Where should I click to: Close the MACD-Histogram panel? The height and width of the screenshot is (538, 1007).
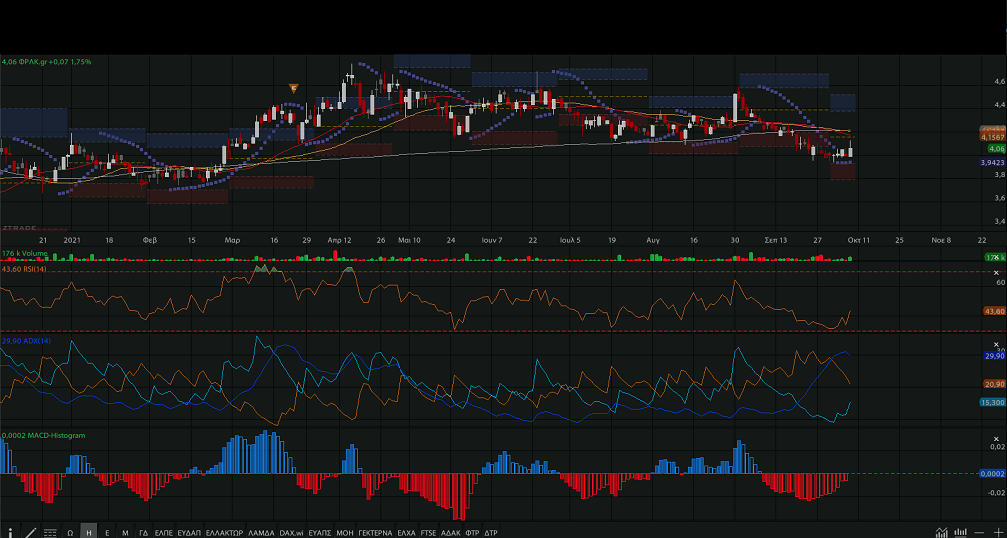(x=996, y=438)
